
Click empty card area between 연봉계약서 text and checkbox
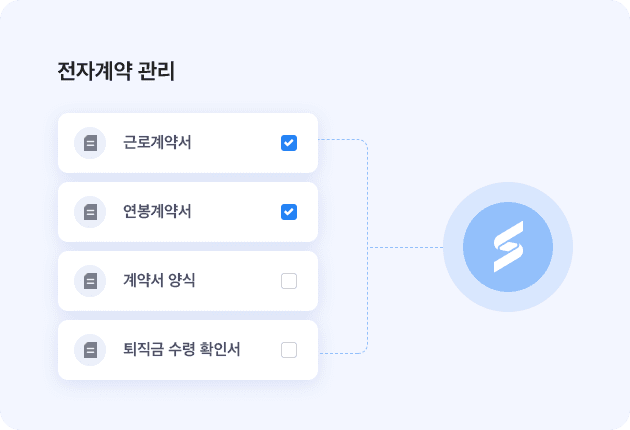(236, 212)
